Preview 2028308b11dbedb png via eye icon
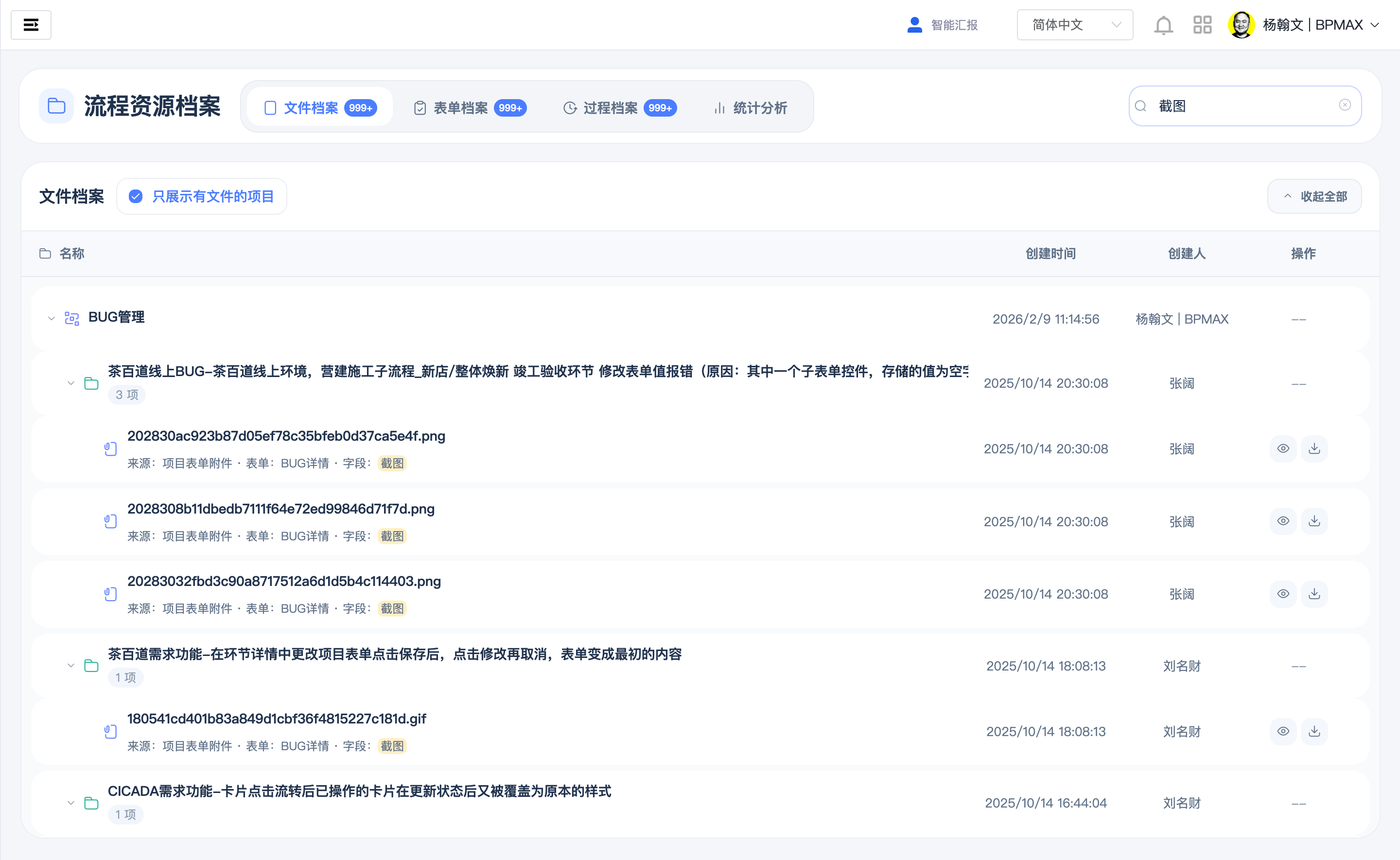This screenshot has width=1400, height=860. tap(1283, 521)
